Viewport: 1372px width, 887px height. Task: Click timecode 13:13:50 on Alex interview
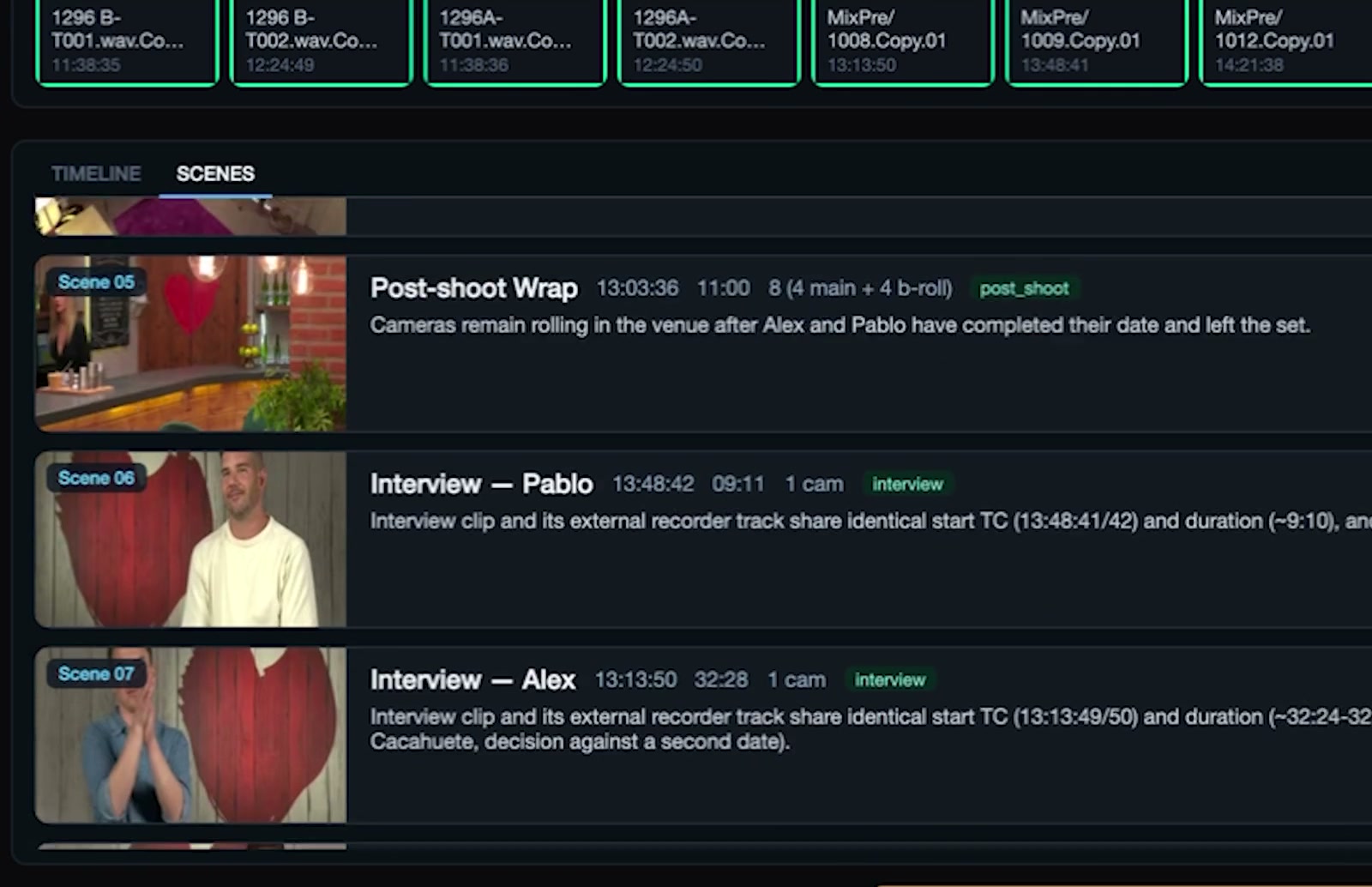635,679
